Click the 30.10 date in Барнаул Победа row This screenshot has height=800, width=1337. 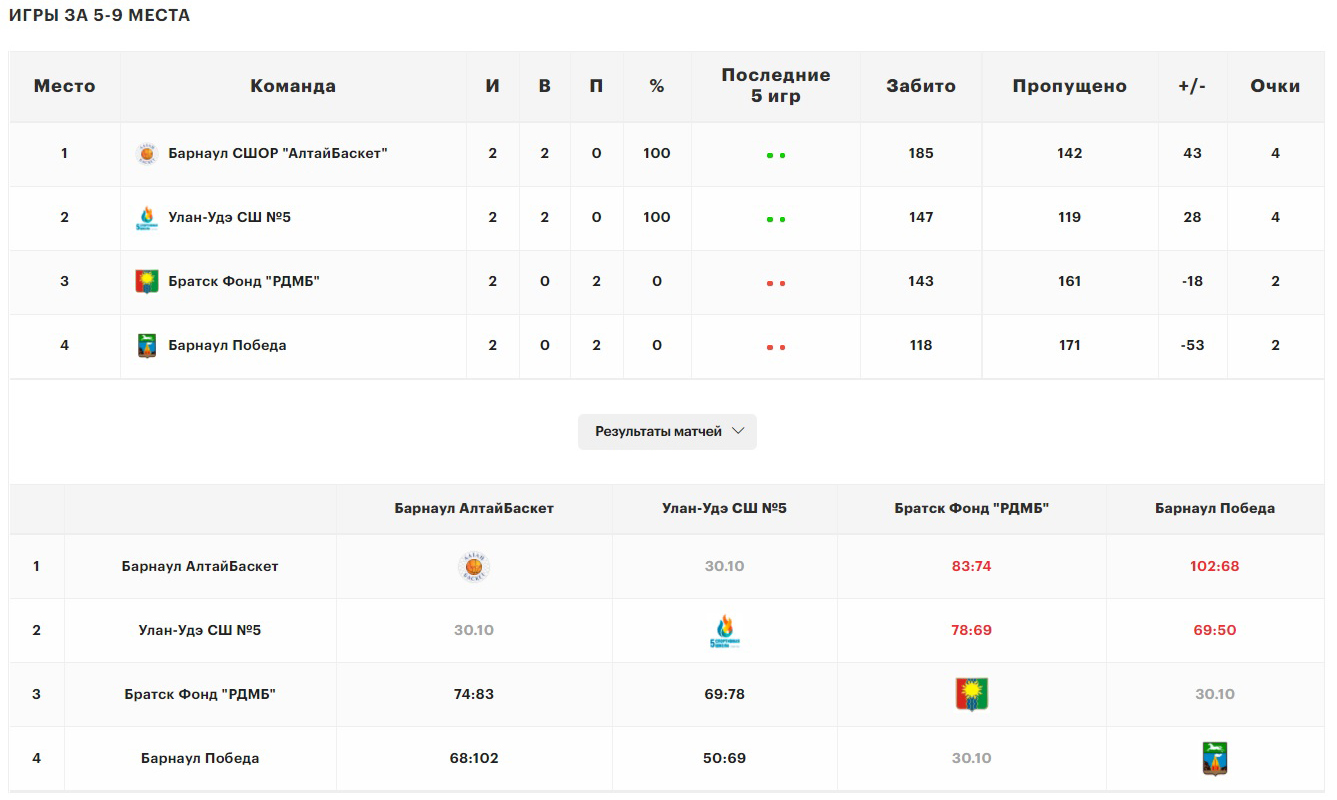972,758
